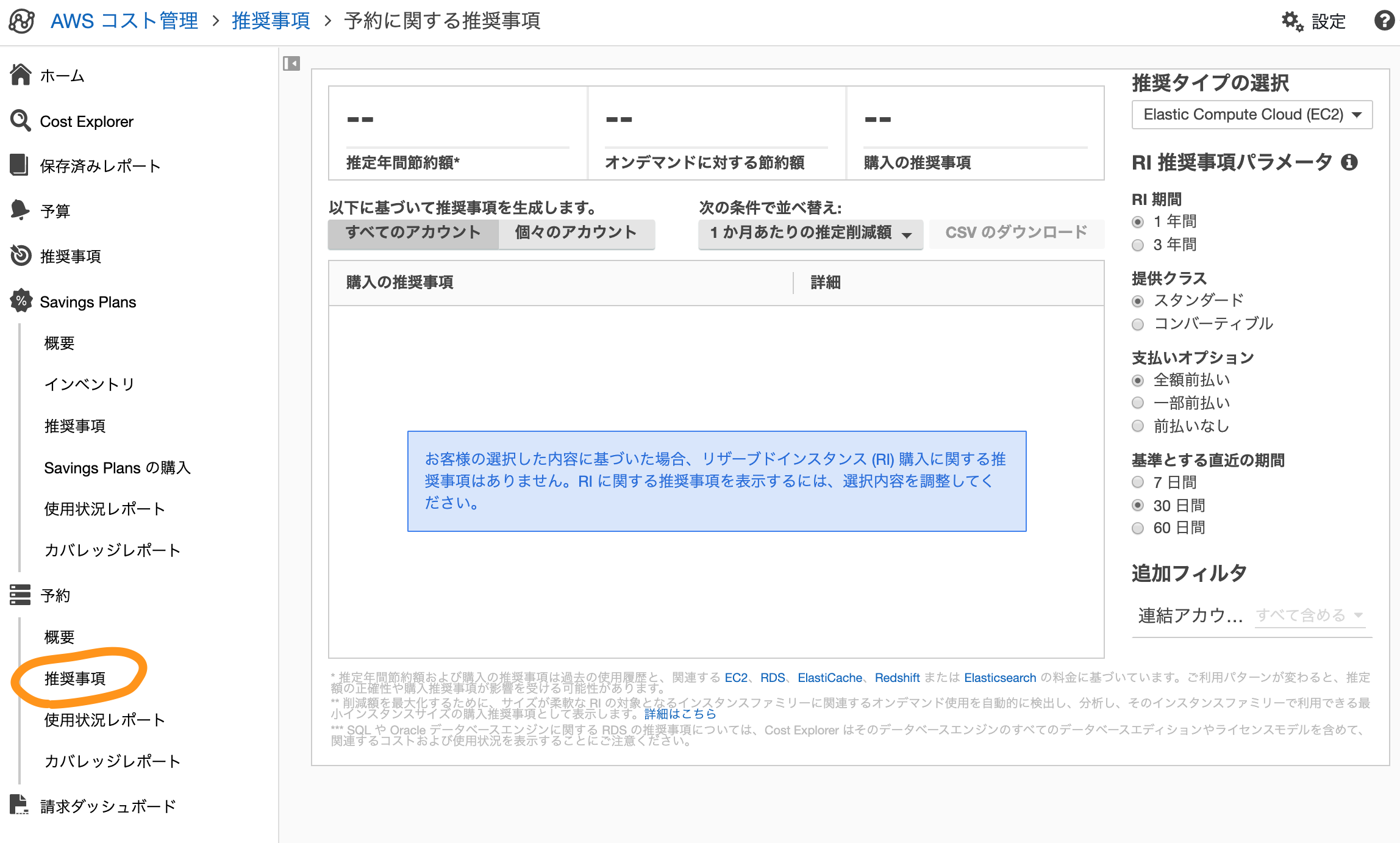Click the 推奨事項 breadcrumb link
Viewport: 1400px width, 843px height.
click(271, 21)
